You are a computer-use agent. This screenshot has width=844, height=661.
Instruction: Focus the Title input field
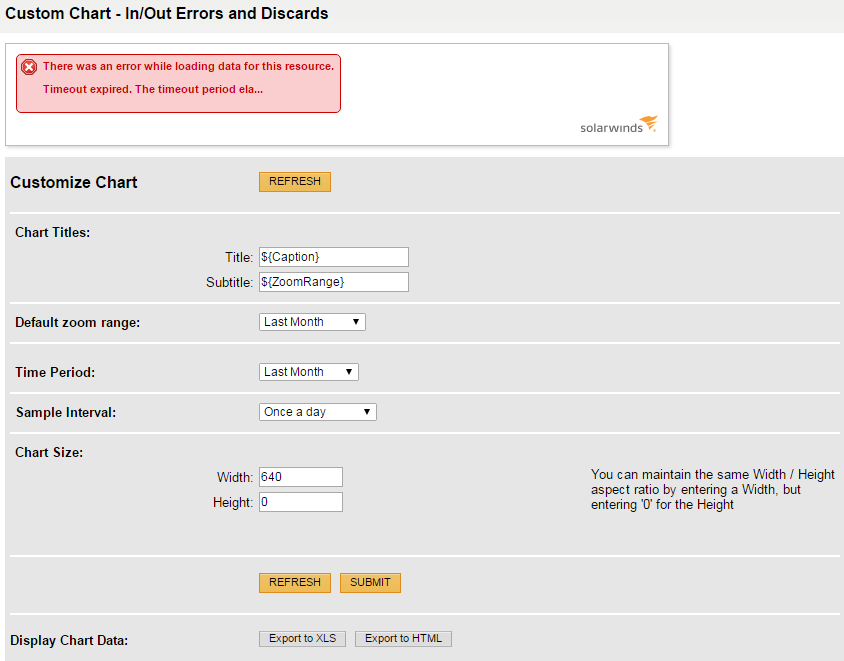click(x=334, y=257)
